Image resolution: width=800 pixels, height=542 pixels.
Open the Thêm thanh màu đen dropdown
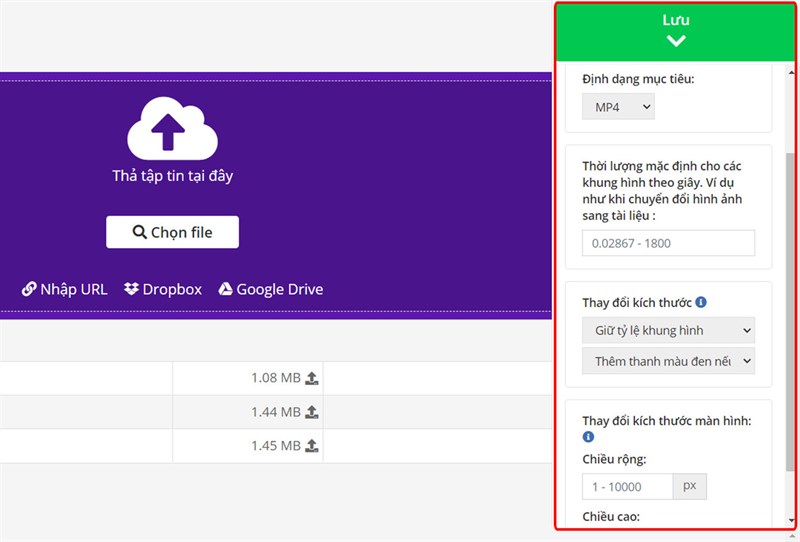coord(668,361)
